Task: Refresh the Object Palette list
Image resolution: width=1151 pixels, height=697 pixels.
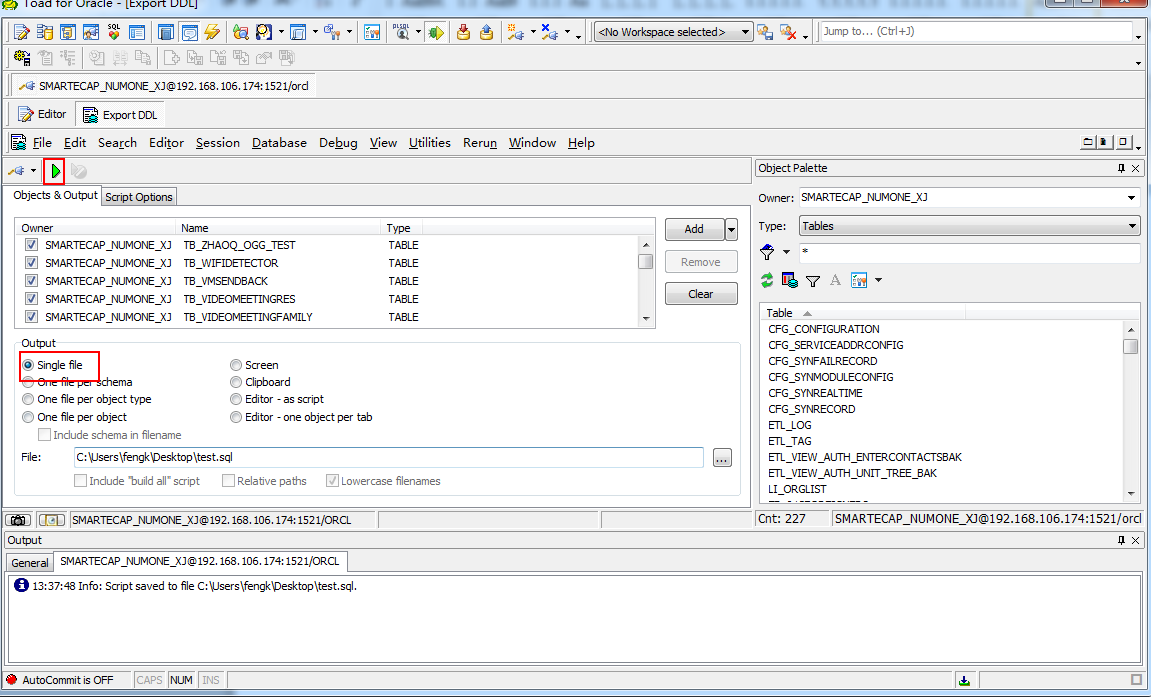Action: (767, 280)
